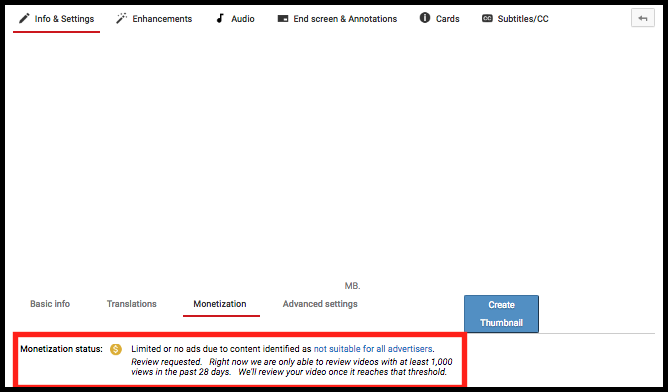Viewport: 668px width, 392px height.
Task: Open the 'not suitable for all advertisers' link
Action: click(373, 349)
